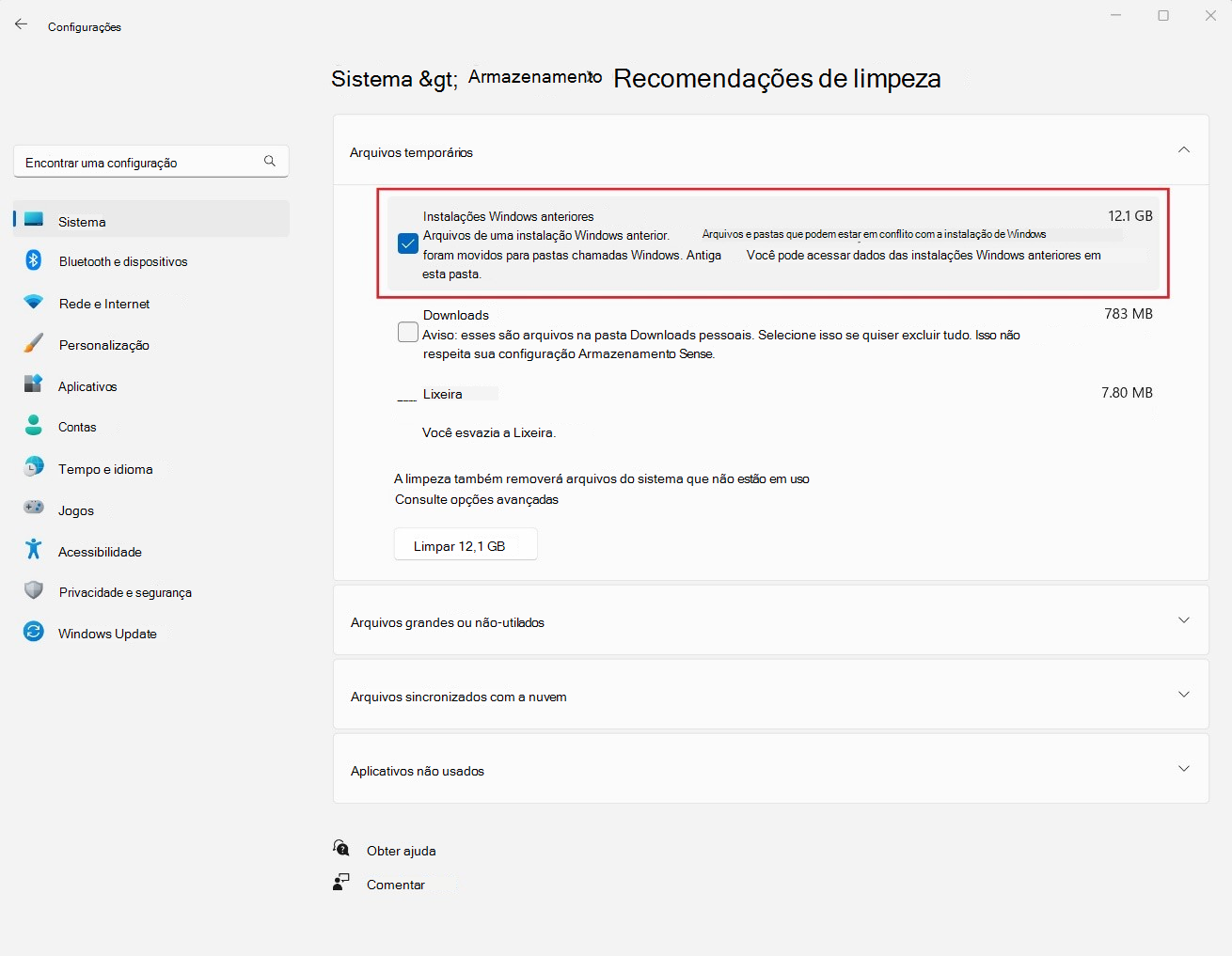Click the 12.1 GB size value
The width and height of the screenshot is (1232, 956).
click(x=1130, y=215)
